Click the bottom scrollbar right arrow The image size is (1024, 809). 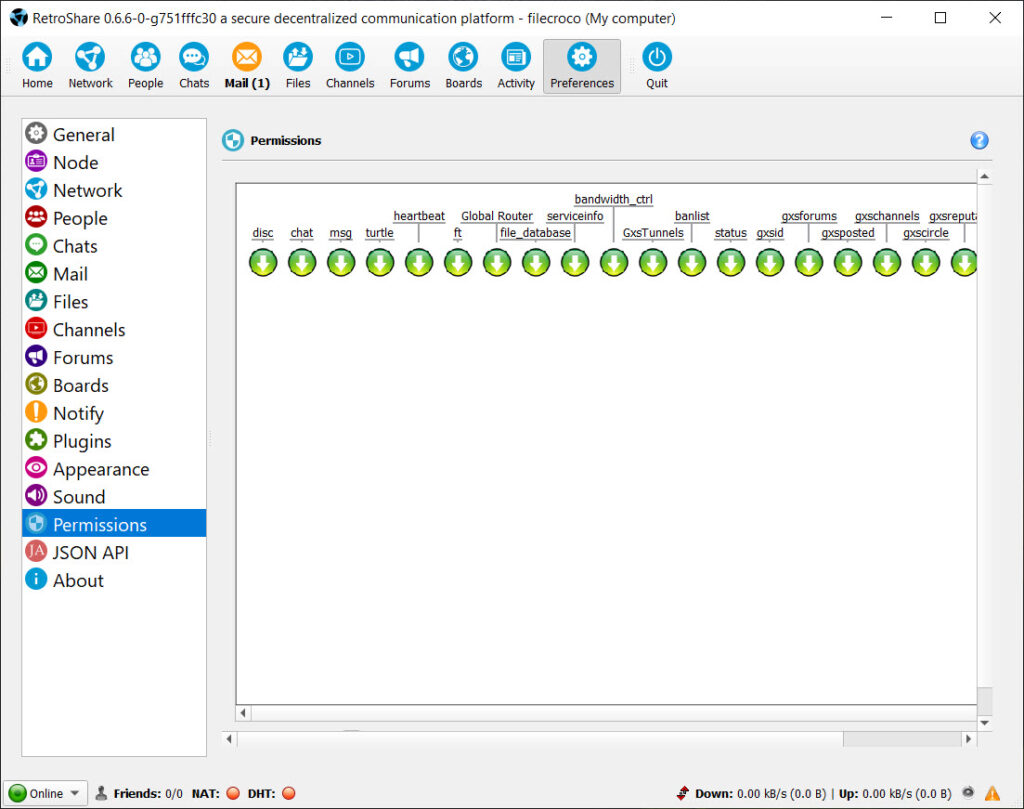pos(968,738)
